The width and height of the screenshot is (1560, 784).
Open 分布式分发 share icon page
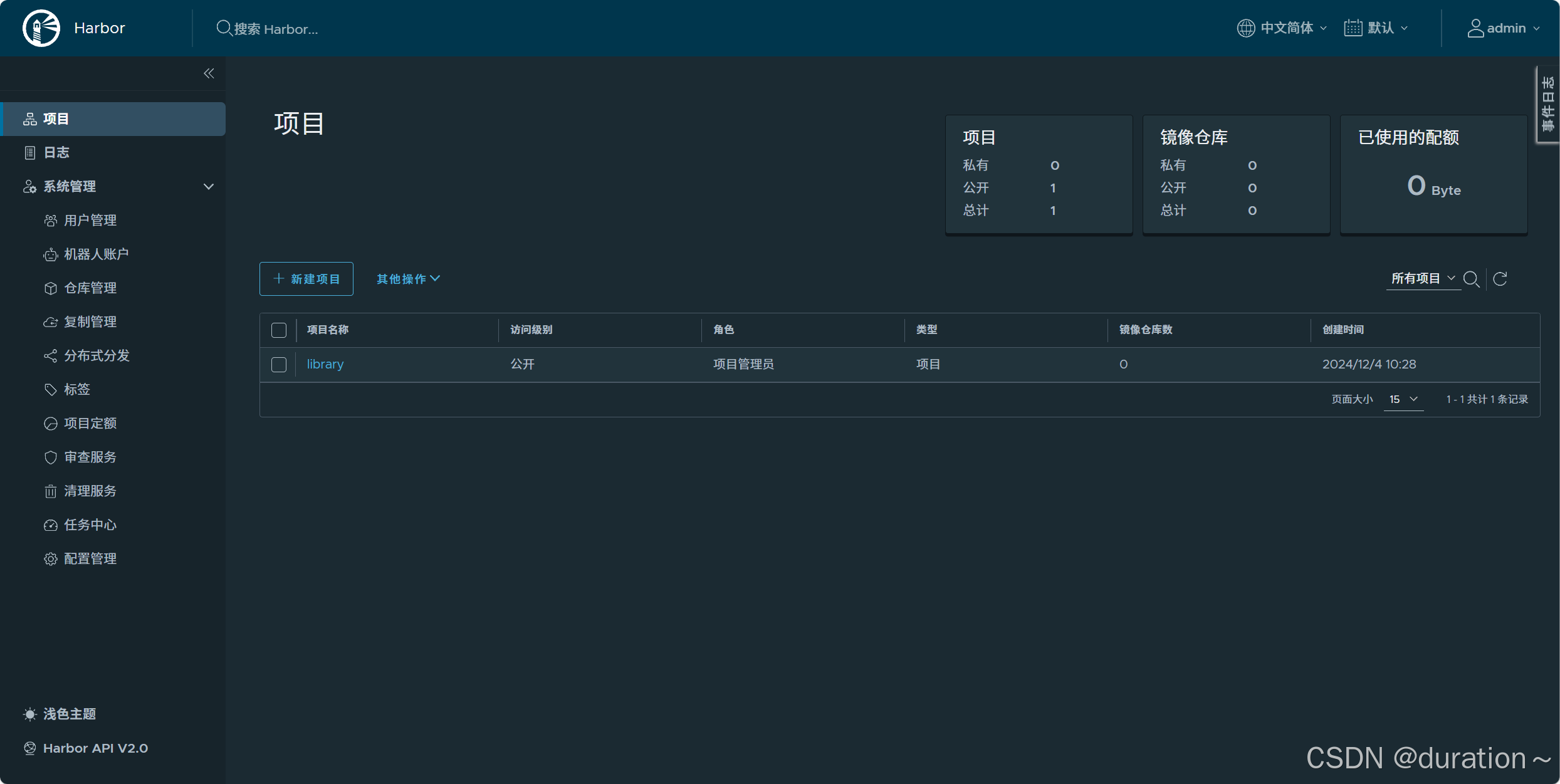tap(96, 356)
